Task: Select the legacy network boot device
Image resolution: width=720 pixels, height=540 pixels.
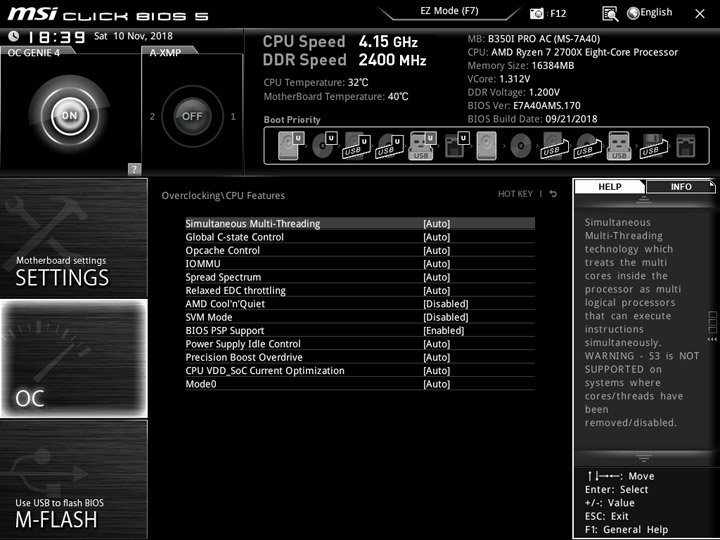Action: tap(686, 146)
